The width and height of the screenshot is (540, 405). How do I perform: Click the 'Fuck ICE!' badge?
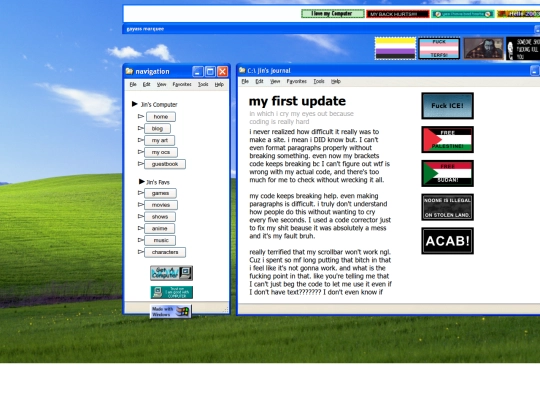point(447,106)
